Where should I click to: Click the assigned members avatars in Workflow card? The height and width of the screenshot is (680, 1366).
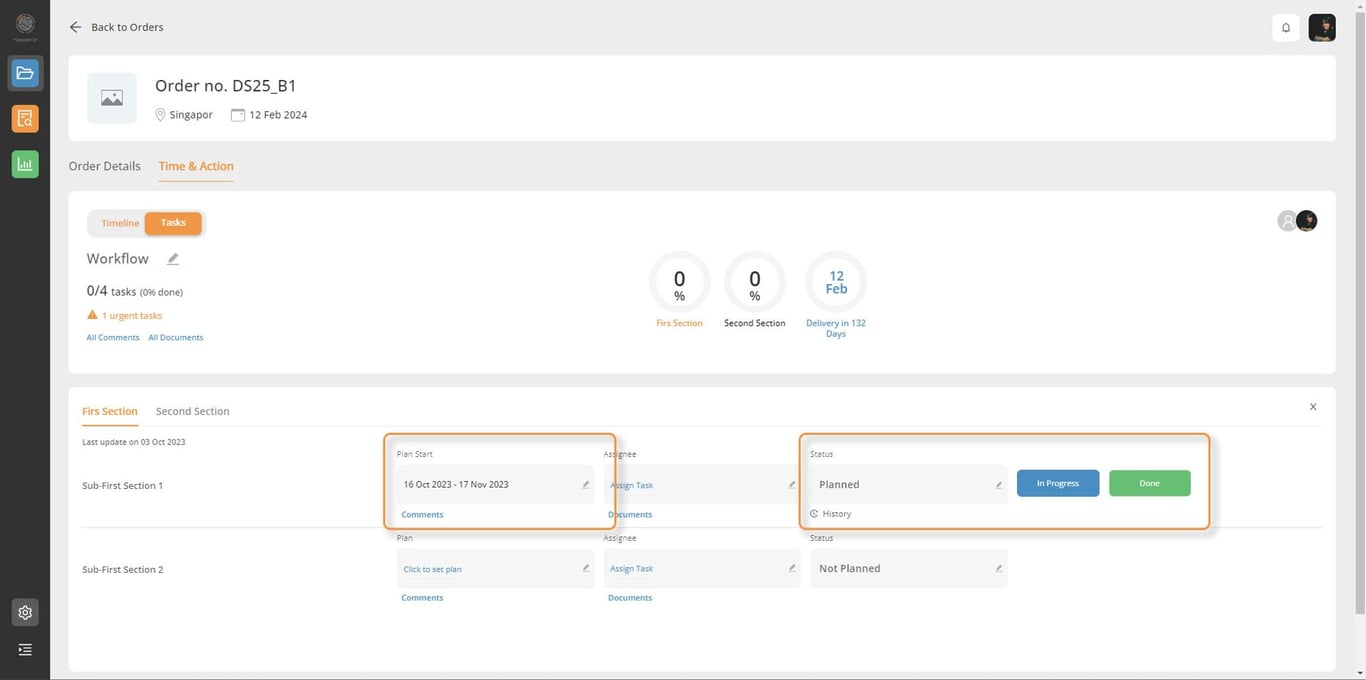(x=1297, y=221)
